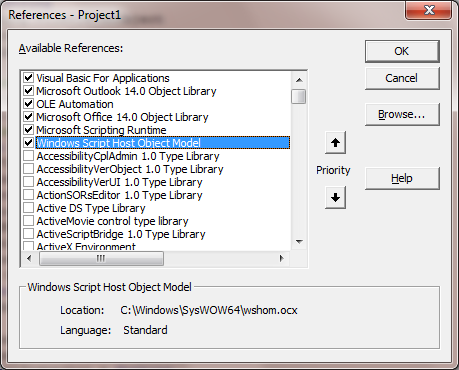Viewport: 459px width, 370px height.
Task: Select highlighted Windows Script Host Object Model row
Action: 163,143
